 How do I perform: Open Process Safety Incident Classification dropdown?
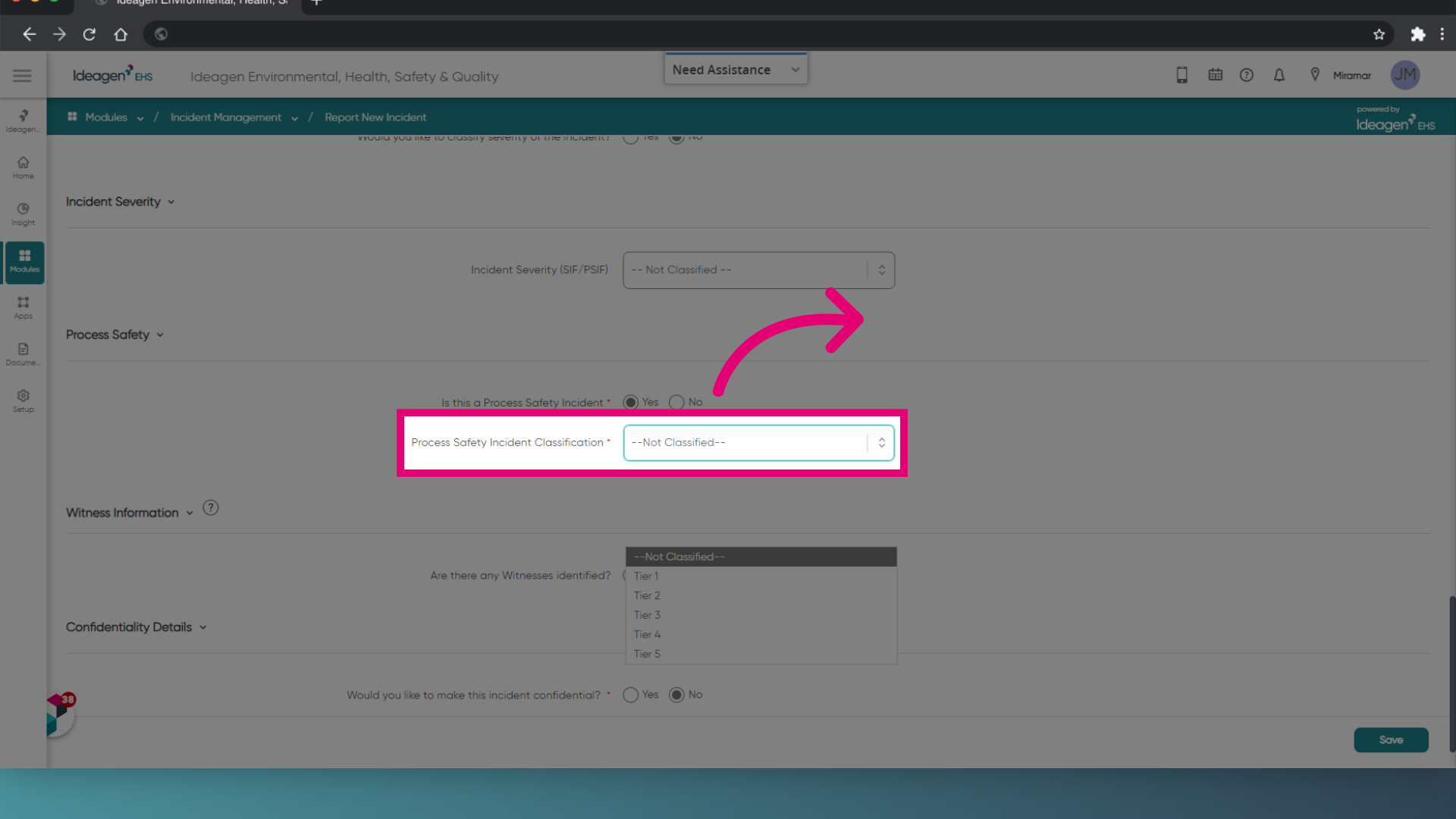pyautogui.click(x=758, y=443)
